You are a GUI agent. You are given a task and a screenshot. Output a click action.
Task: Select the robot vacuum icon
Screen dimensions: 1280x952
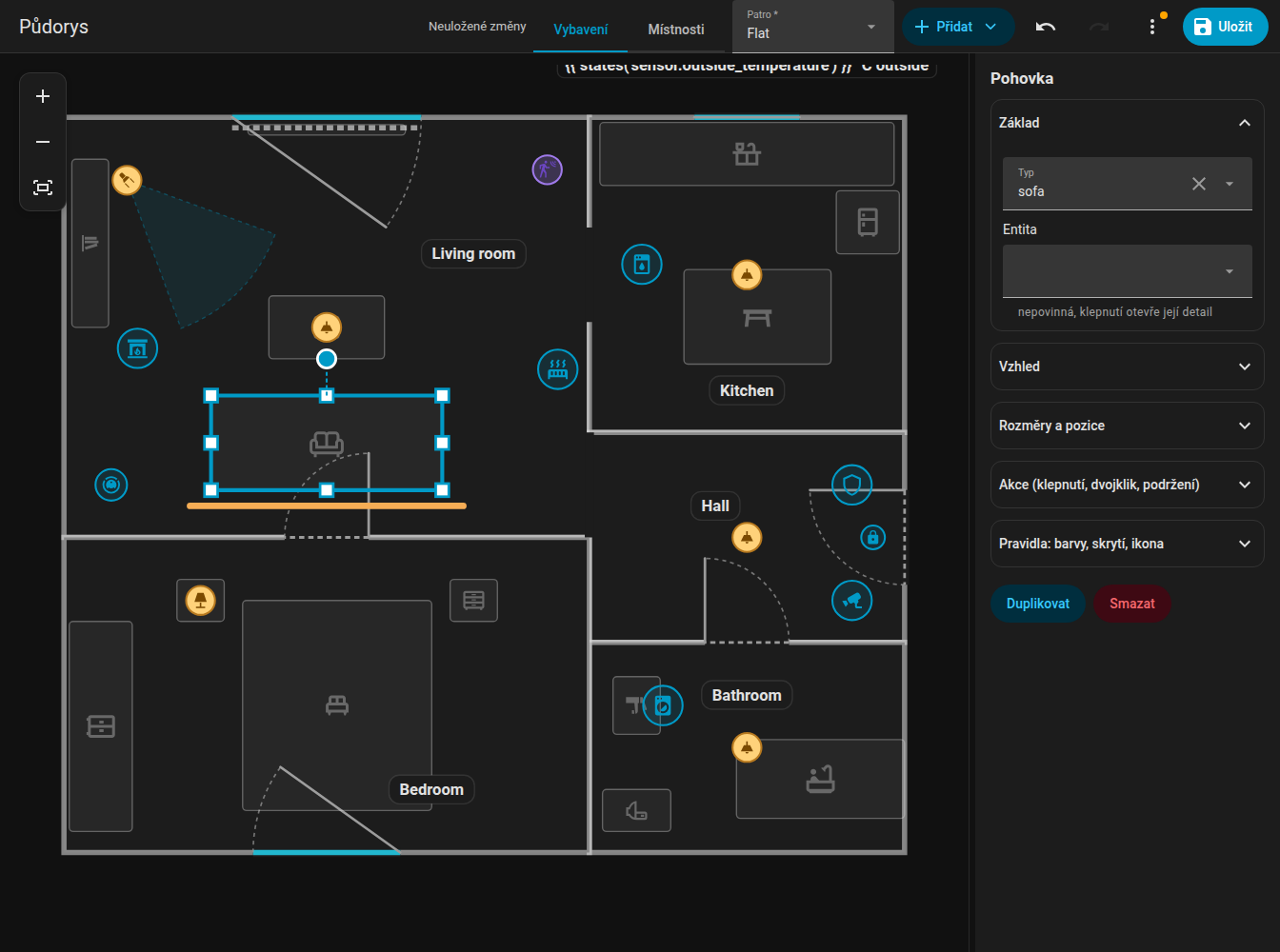(111, 486)
